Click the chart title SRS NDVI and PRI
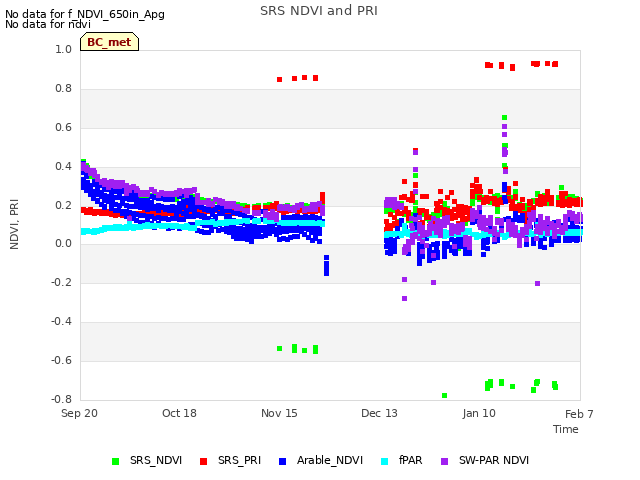Viewport: 640px width, 480px height. [319, 11]
